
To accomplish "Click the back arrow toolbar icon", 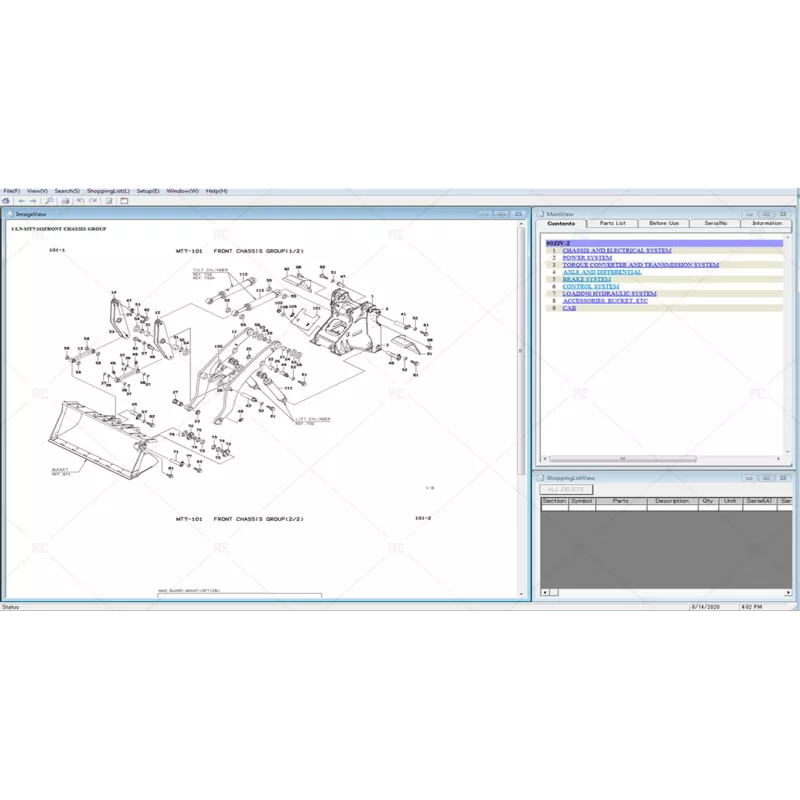I will (x=21, y=200).
